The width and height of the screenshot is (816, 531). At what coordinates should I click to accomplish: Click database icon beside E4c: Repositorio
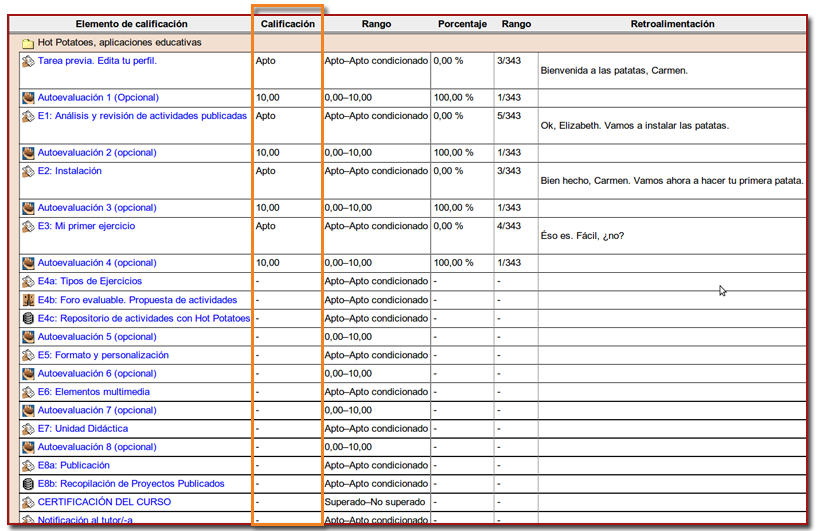(x=28, y=319)
